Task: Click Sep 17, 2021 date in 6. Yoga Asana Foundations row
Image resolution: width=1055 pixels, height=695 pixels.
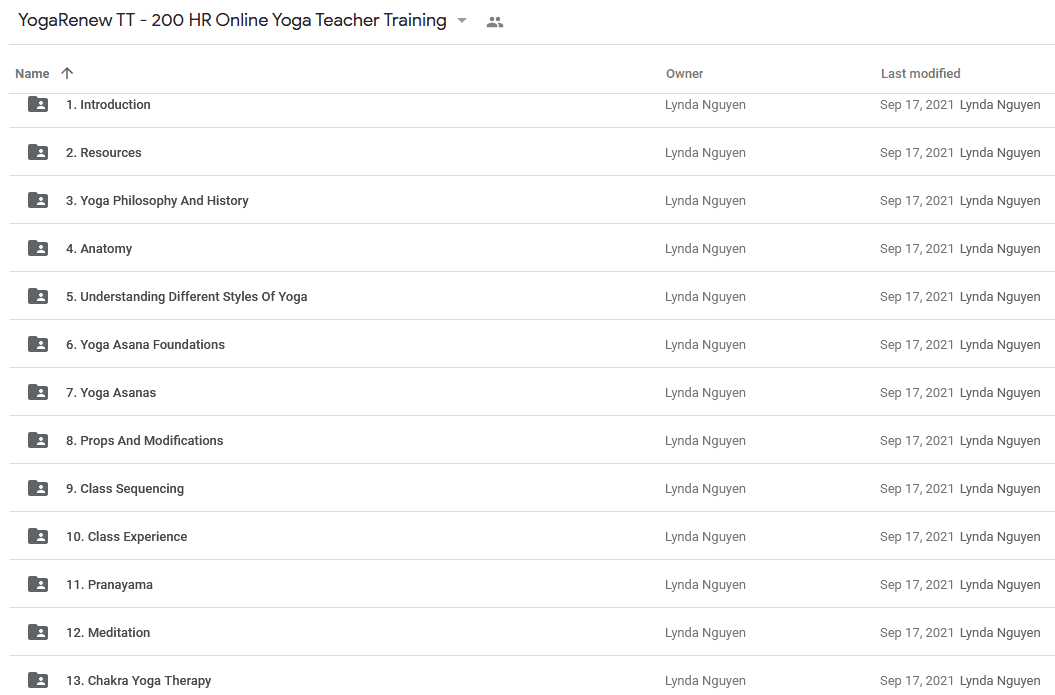Action: tap(916, 344)
